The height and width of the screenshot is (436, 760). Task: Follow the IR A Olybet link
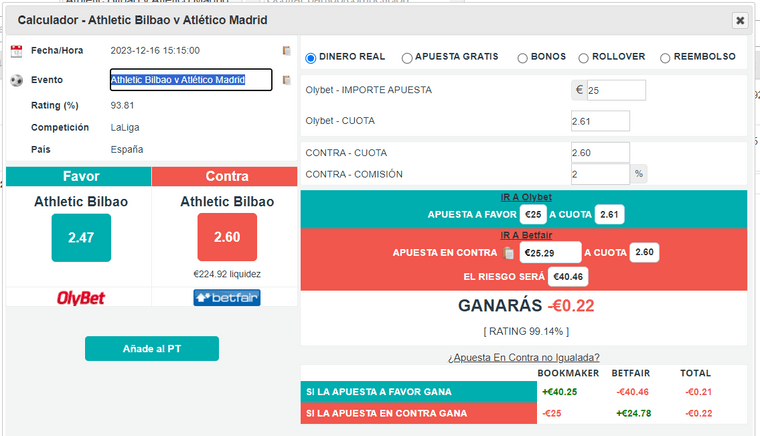526,197
